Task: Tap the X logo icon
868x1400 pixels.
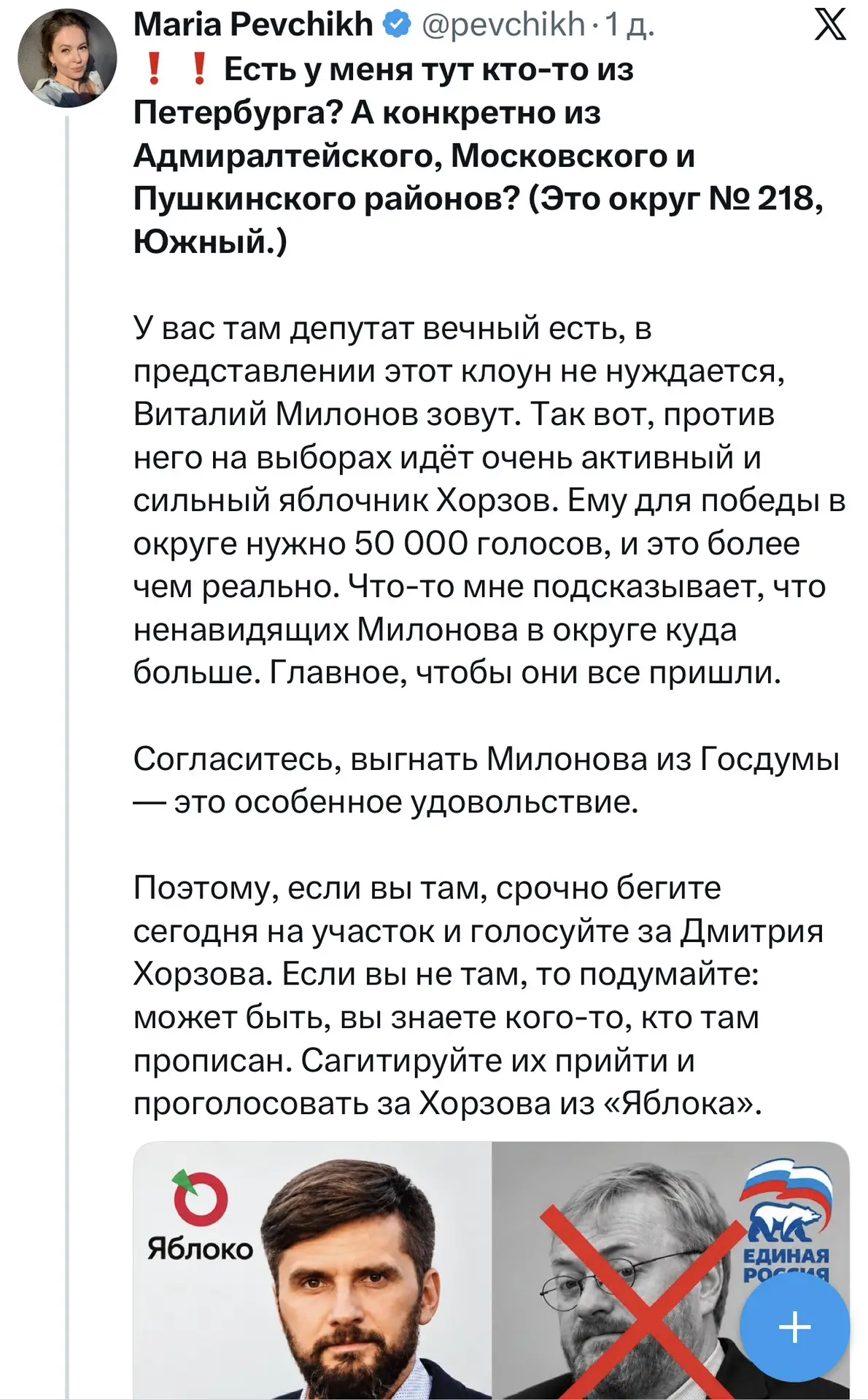Action: [830, 25]
